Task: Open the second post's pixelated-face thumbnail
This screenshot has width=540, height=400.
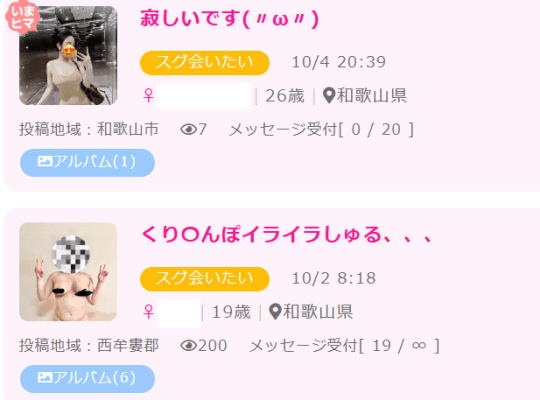Action: pyautogui.click(x=68, y=272)
